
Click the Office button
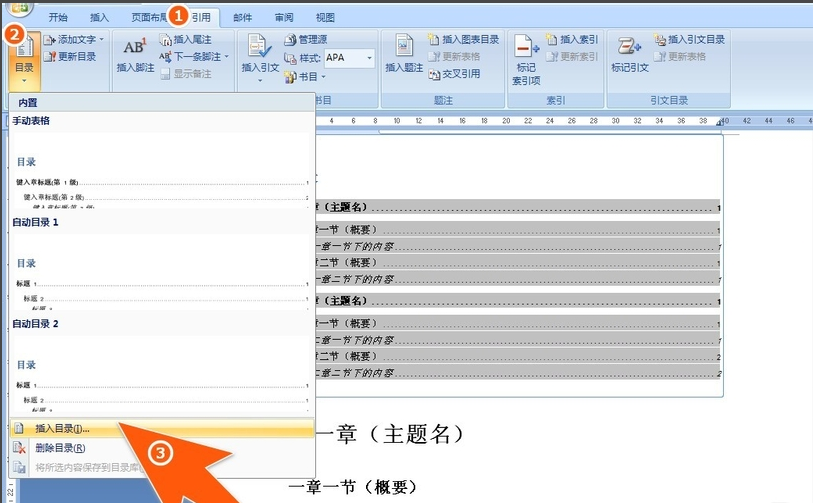click(20, 7)
